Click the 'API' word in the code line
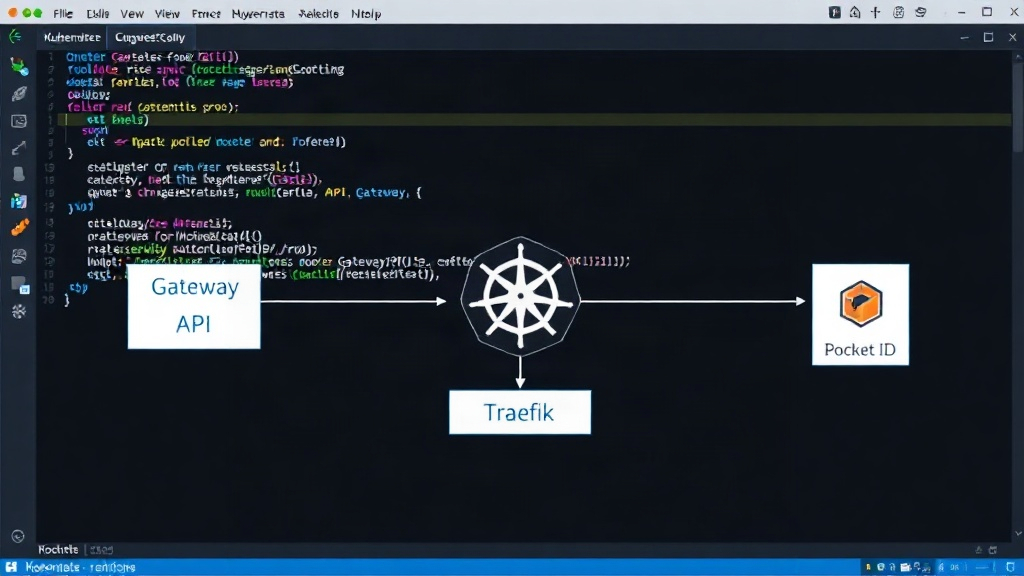The width and height of the screenshot is (1024, 576). 335,193
